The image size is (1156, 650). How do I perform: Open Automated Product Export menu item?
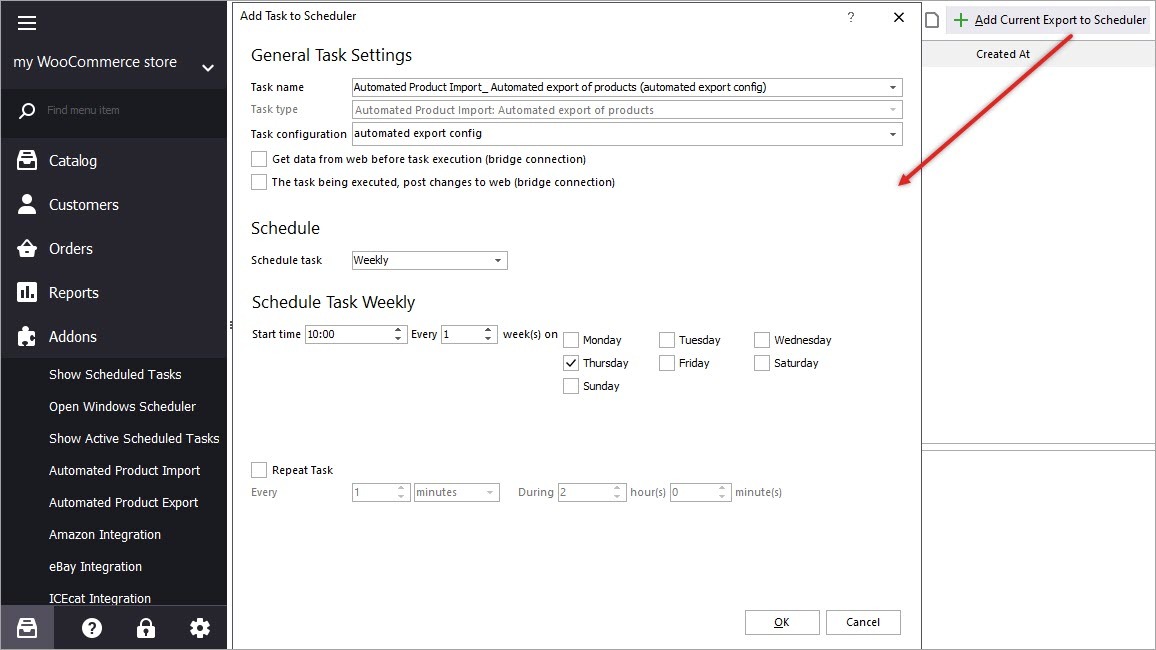(x=123, y=503)
